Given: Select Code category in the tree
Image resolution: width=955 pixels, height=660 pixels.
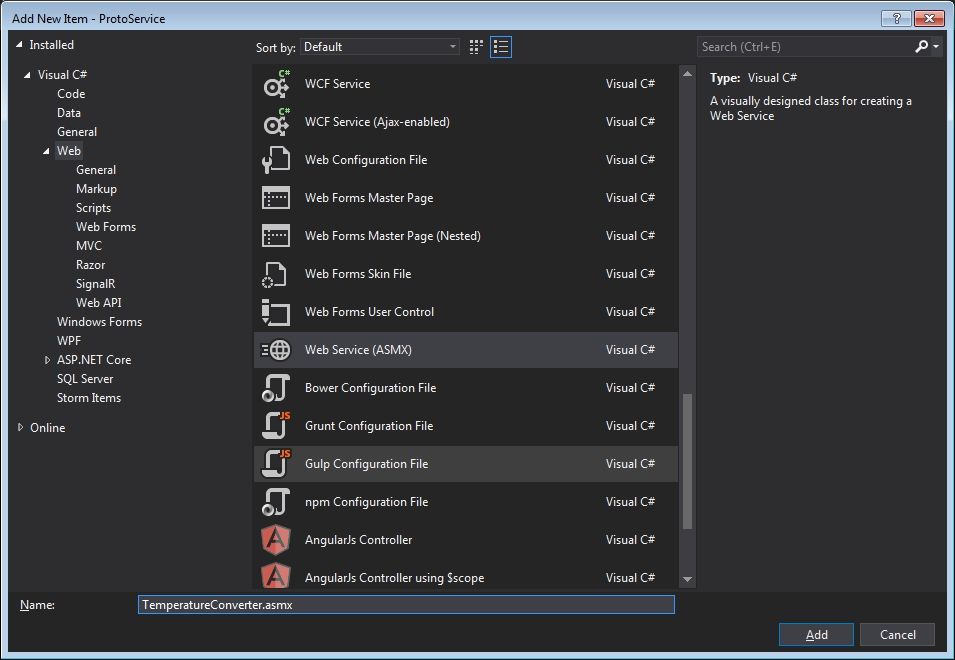Looking at the screenshot, I should (x=71, y=94).
